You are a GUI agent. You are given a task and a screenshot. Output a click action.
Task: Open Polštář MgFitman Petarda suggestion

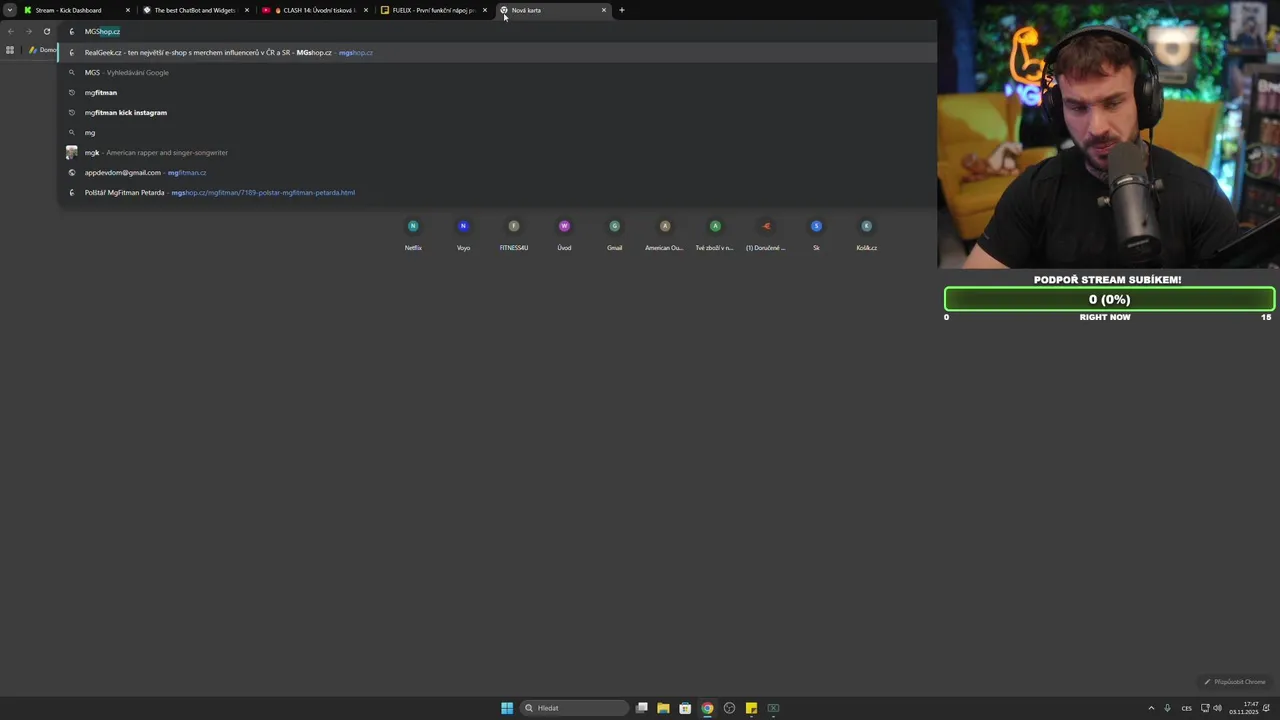click(497, 192)
